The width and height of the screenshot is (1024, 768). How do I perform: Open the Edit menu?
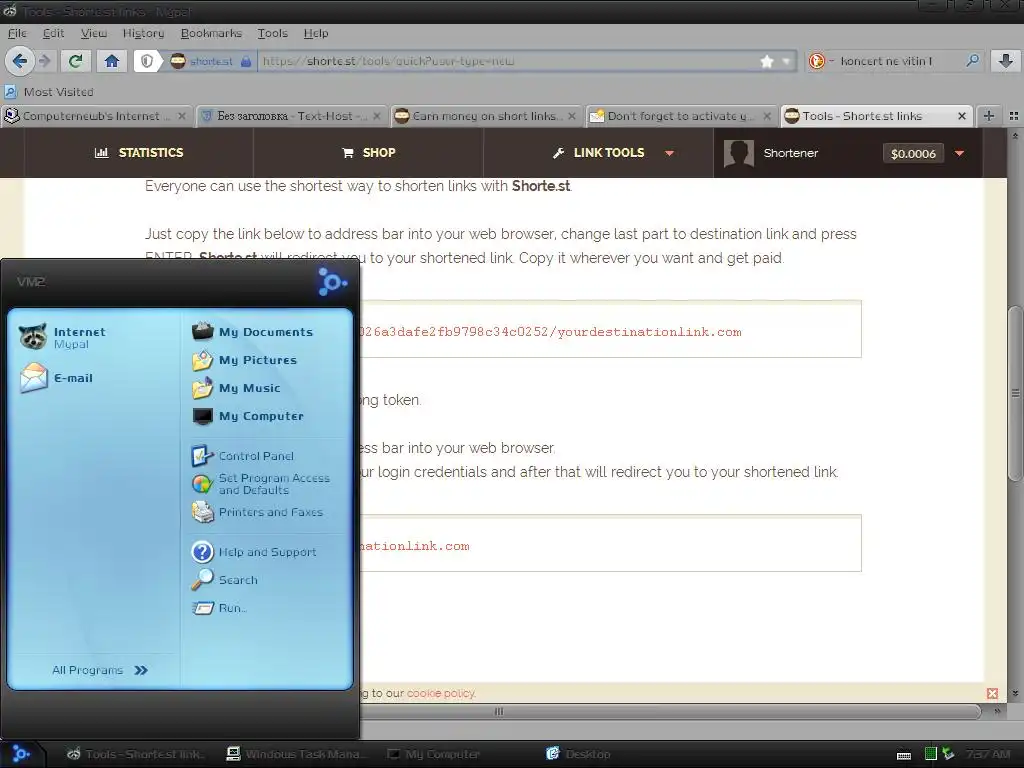tap(53, 33)
